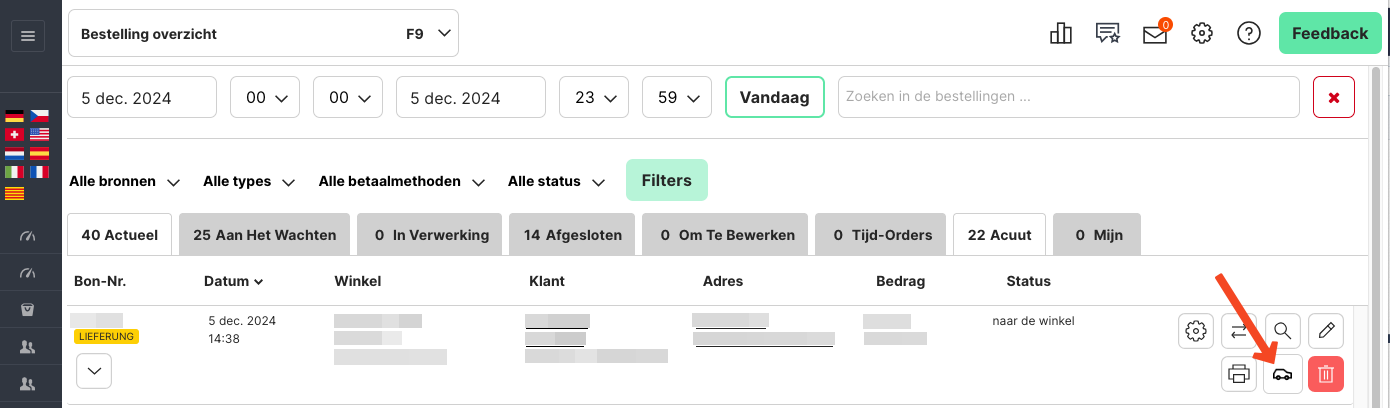Open the mail inbox icon with badge
Screen dimensions: 1390x408
[1155, 34]
